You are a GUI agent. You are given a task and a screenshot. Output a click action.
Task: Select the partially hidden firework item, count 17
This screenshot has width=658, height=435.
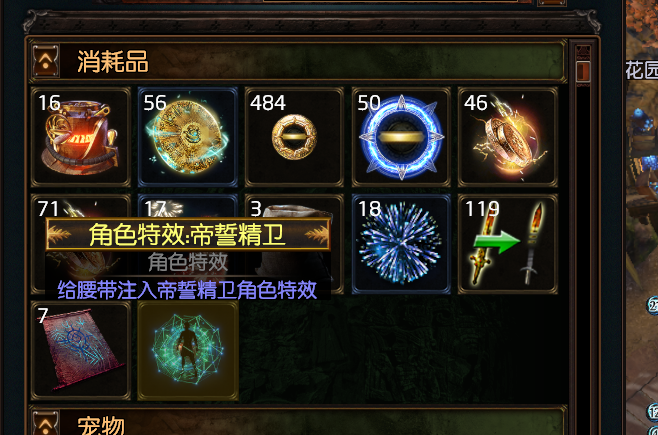tap(188, 206)
